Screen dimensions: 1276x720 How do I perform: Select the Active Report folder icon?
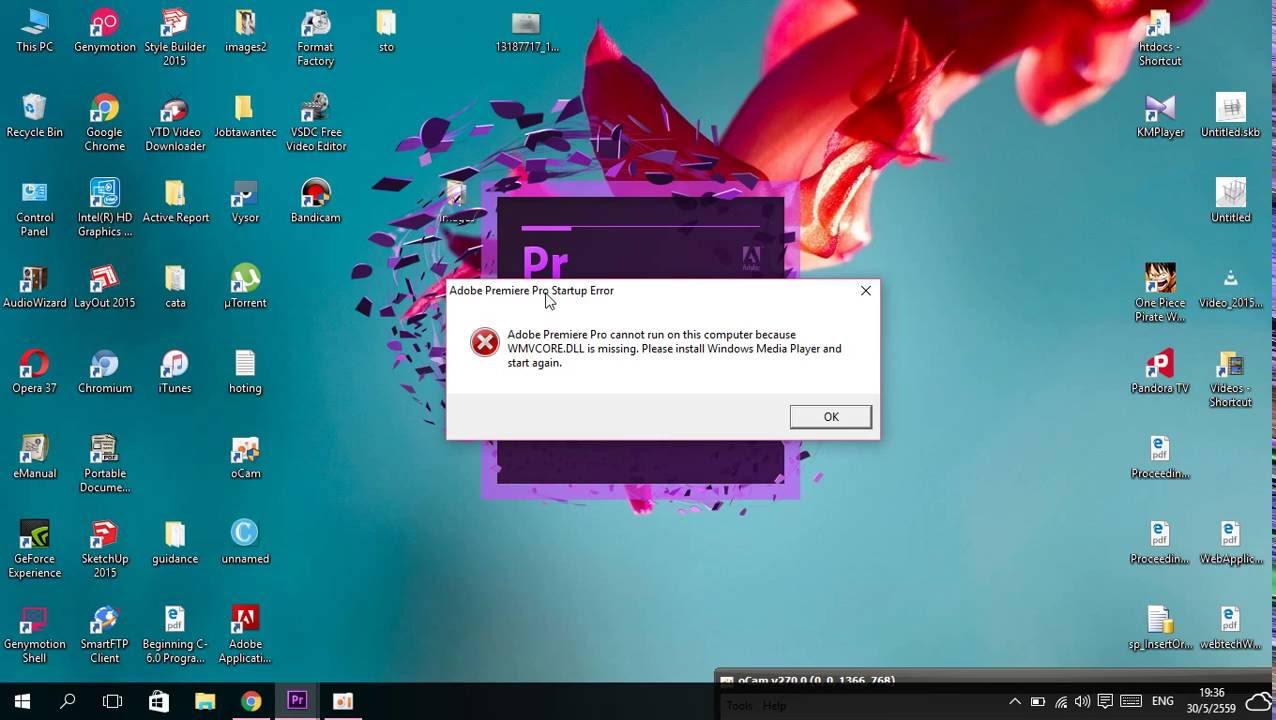click(x=175, y=202)
